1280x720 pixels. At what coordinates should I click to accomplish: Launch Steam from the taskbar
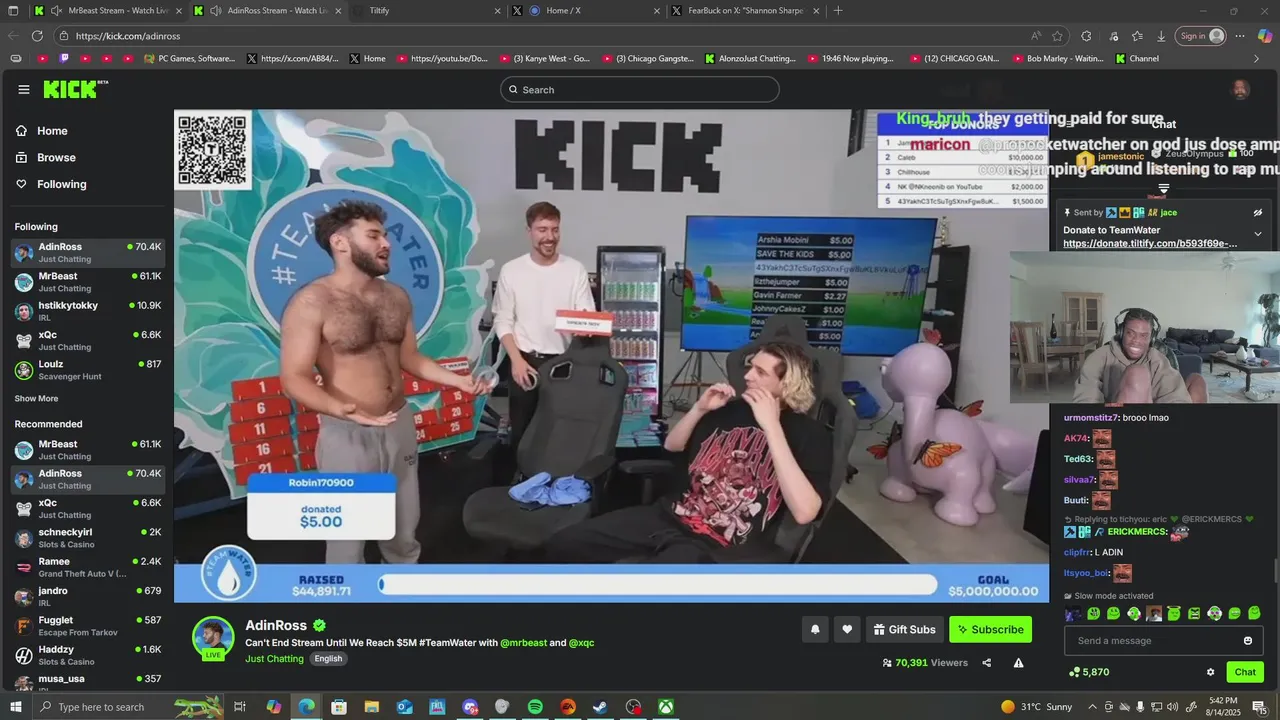(600, 707)
